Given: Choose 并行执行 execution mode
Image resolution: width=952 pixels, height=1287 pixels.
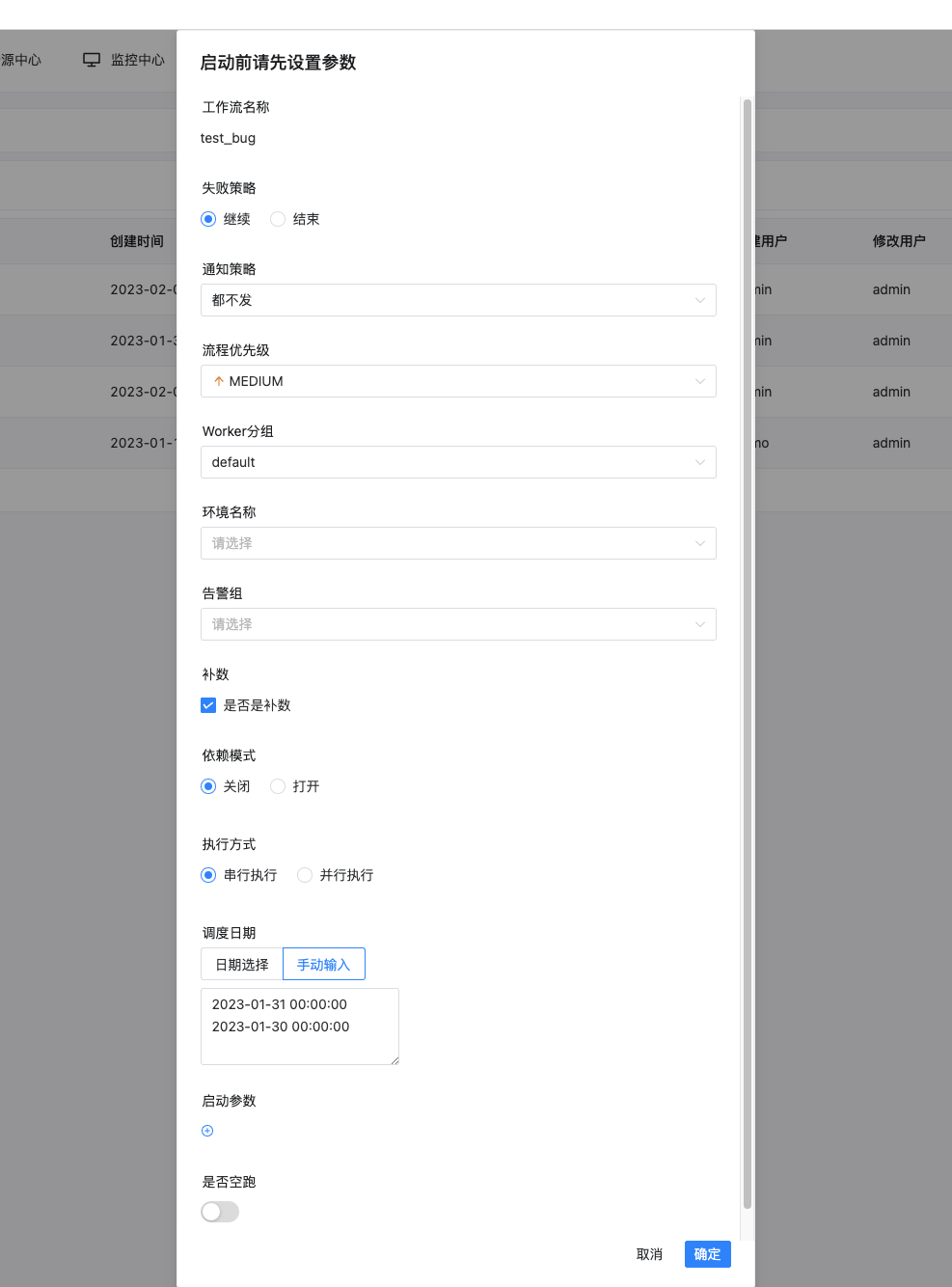Looking at the screenshot, I should [x=305, y=875].
